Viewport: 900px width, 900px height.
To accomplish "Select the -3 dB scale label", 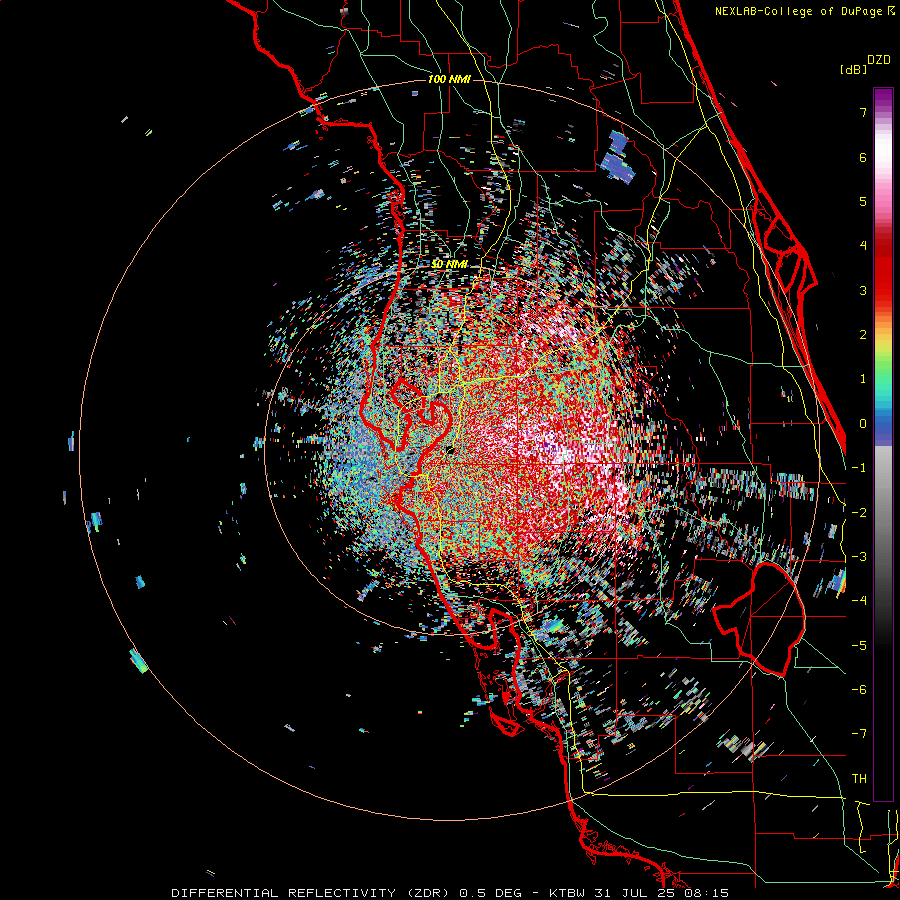I will [859, 557].
